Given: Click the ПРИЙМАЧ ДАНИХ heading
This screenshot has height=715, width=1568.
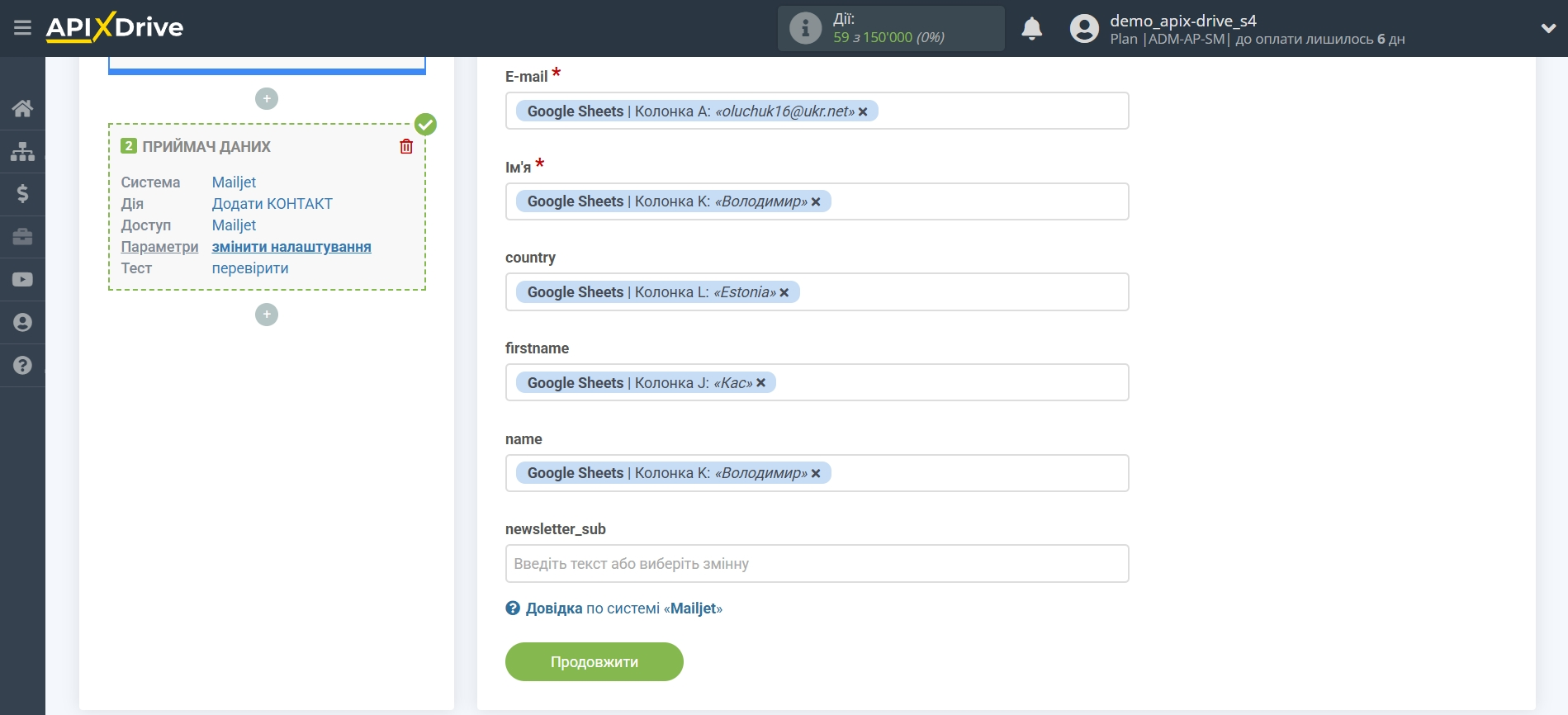Looking at the screenshot, I should coord(206,147).
